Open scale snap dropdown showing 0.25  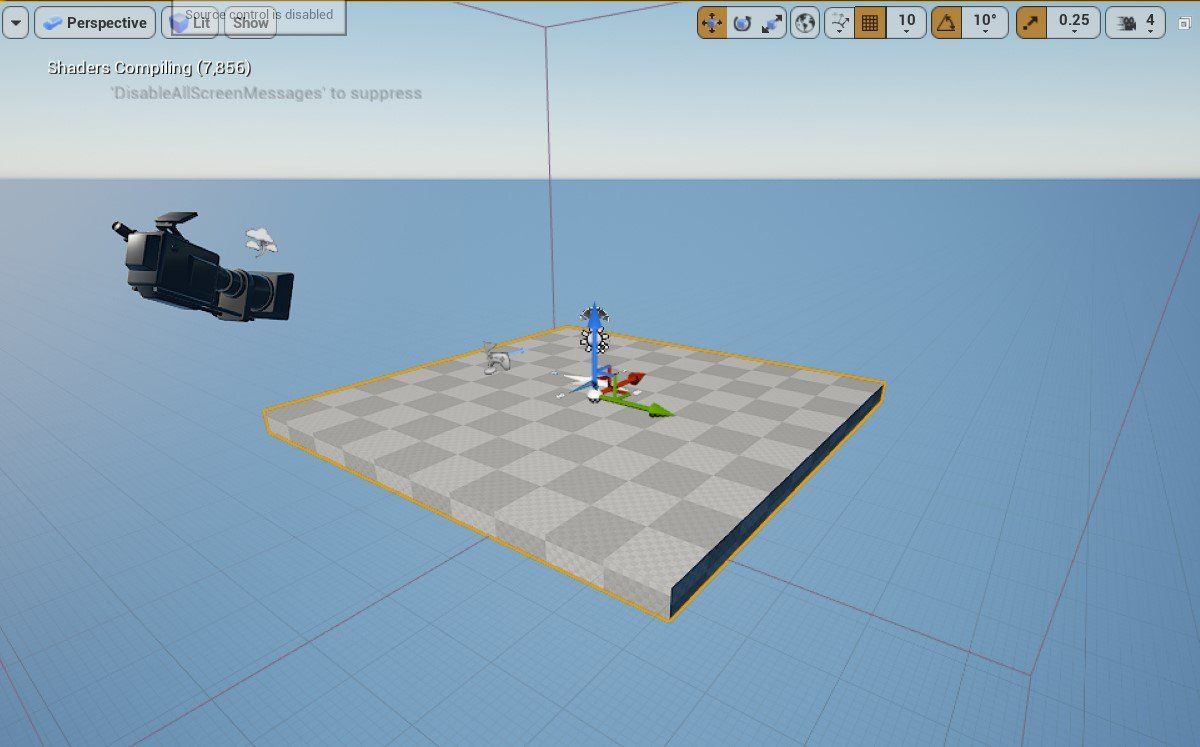(x=1073, y=23)
